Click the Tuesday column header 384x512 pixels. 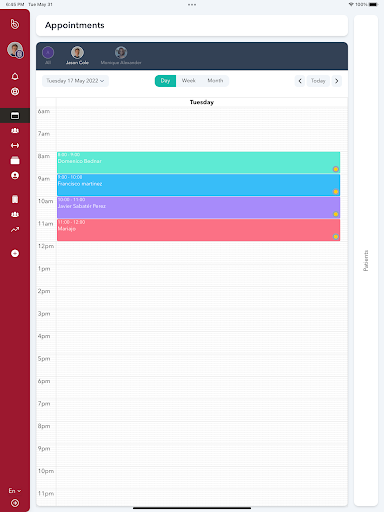202,102
